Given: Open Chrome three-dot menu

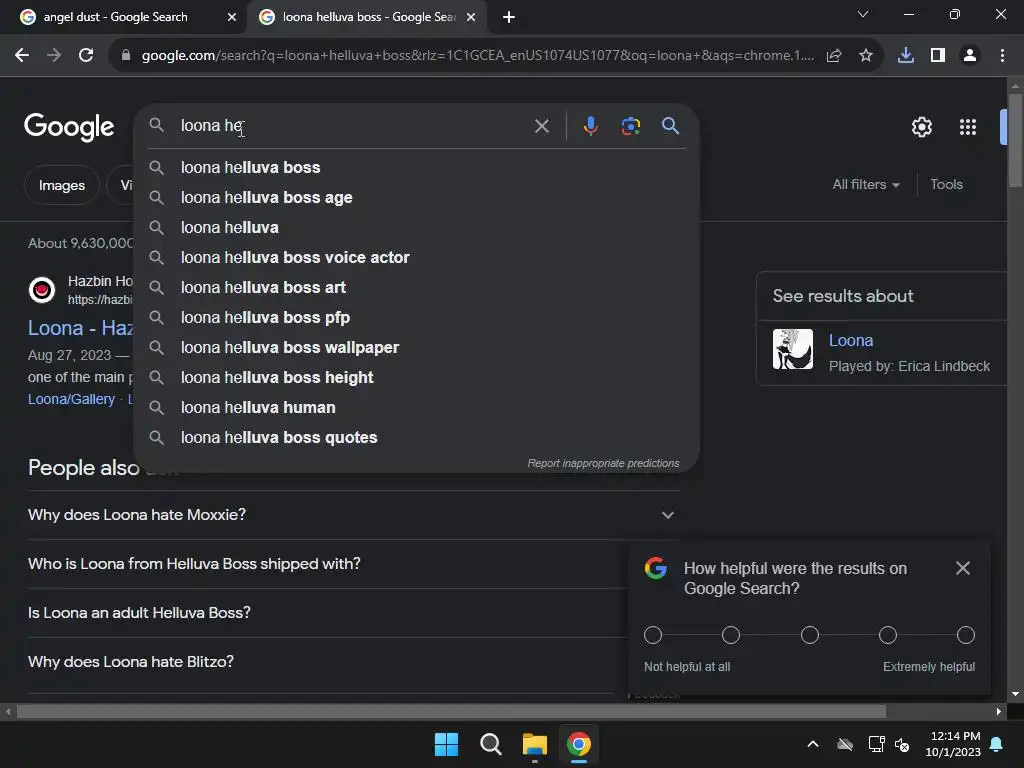Looking at the screenshot, I should (x=1002, y=56).
